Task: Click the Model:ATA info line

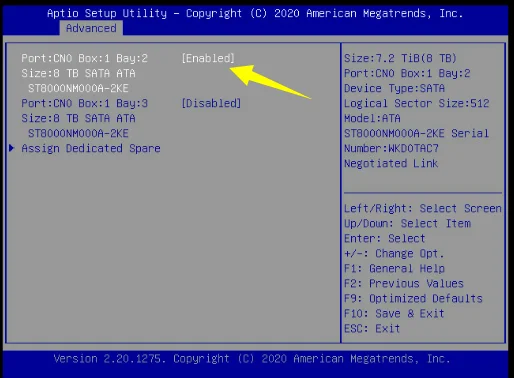Action: (372, 118)
